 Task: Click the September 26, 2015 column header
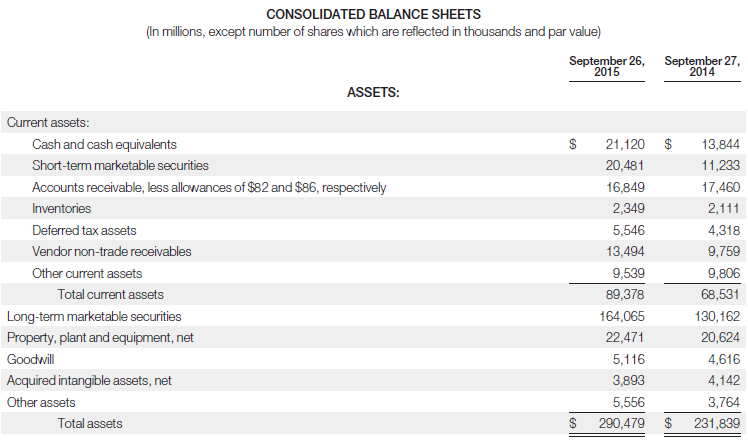(x=606, y=66)
